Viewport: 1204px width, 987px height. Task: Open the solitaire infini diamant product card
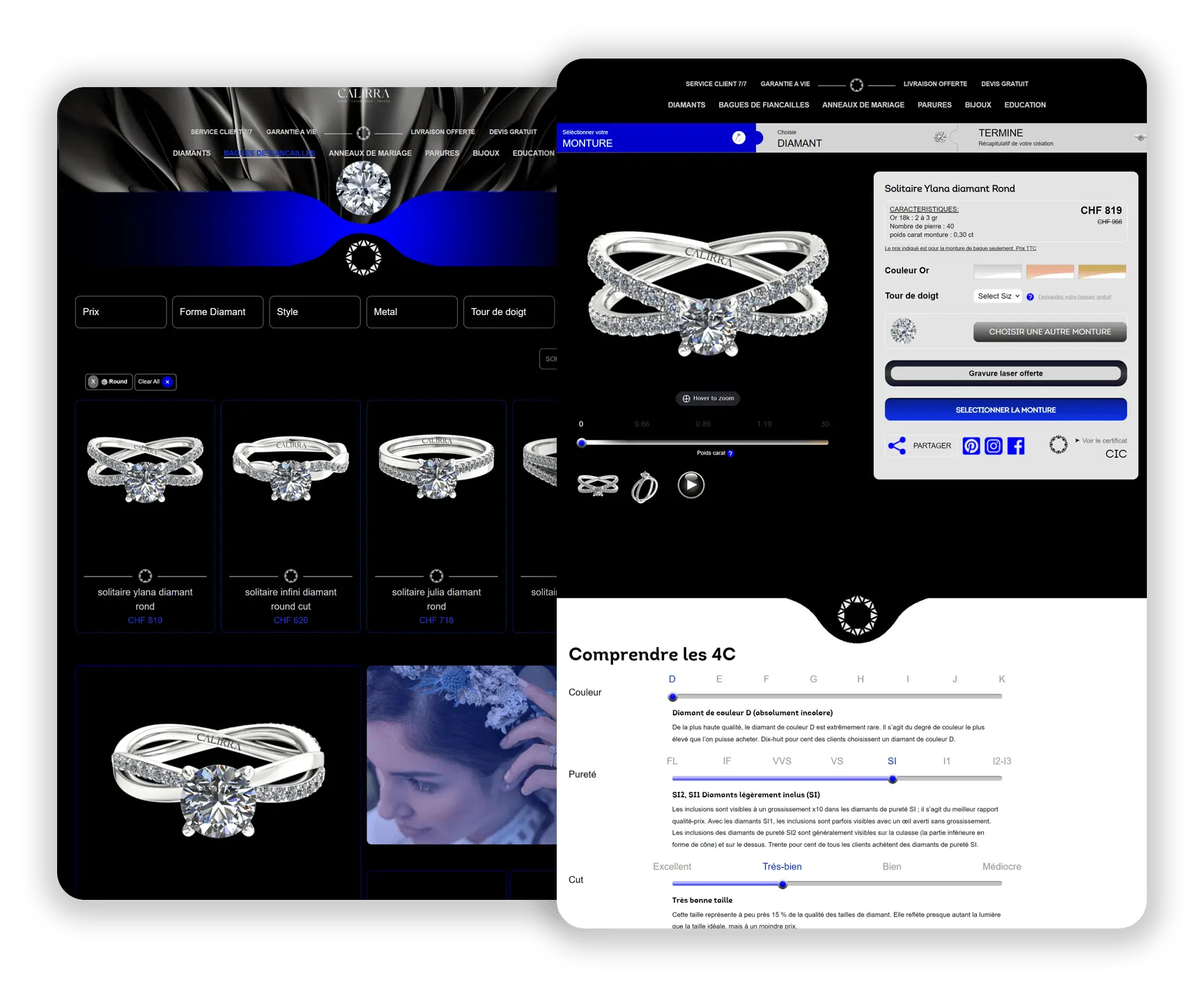291,516
